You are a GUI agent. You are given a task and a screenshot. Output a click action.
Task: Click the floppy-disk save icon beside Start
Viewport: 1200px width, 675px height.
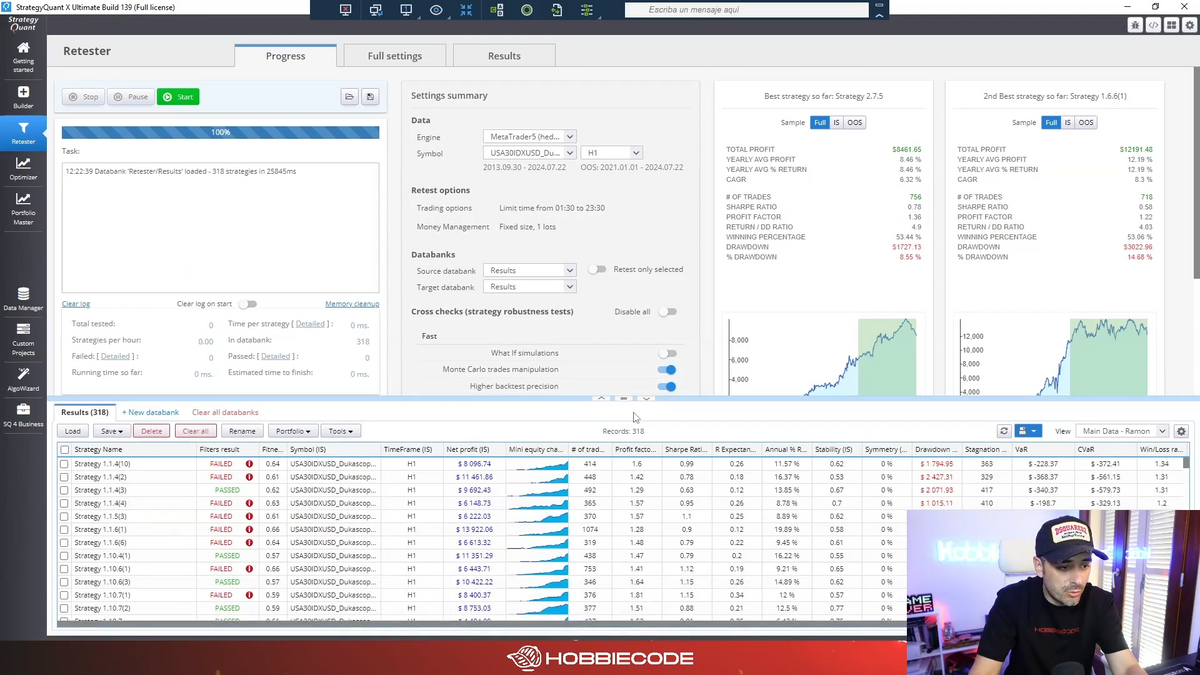coord(370,97)
